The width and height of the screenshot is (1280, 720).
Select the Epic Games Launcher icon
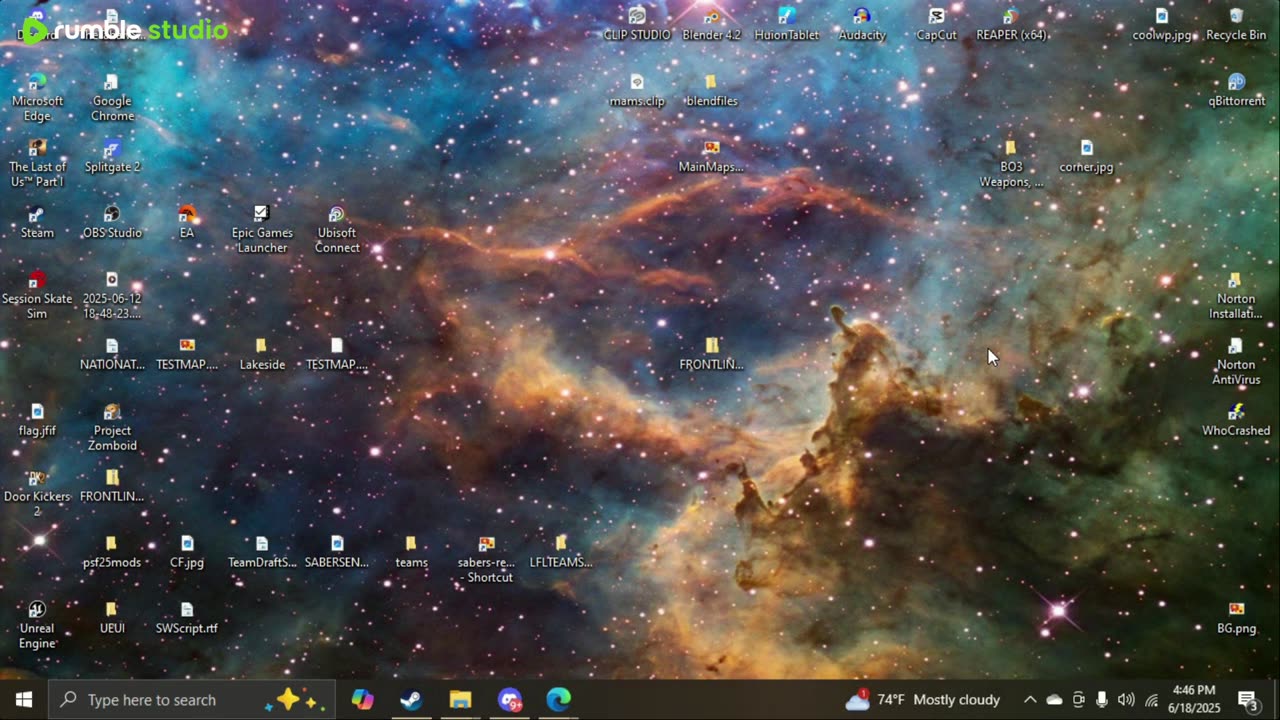tap(262, 230)
